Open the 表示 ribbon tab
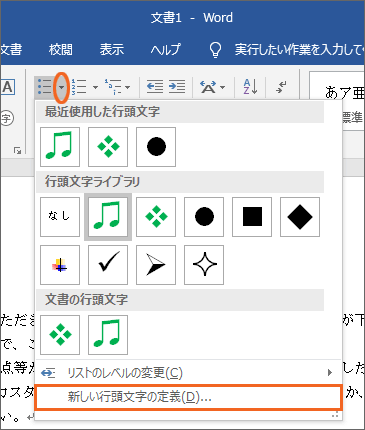 pos(112,49)
